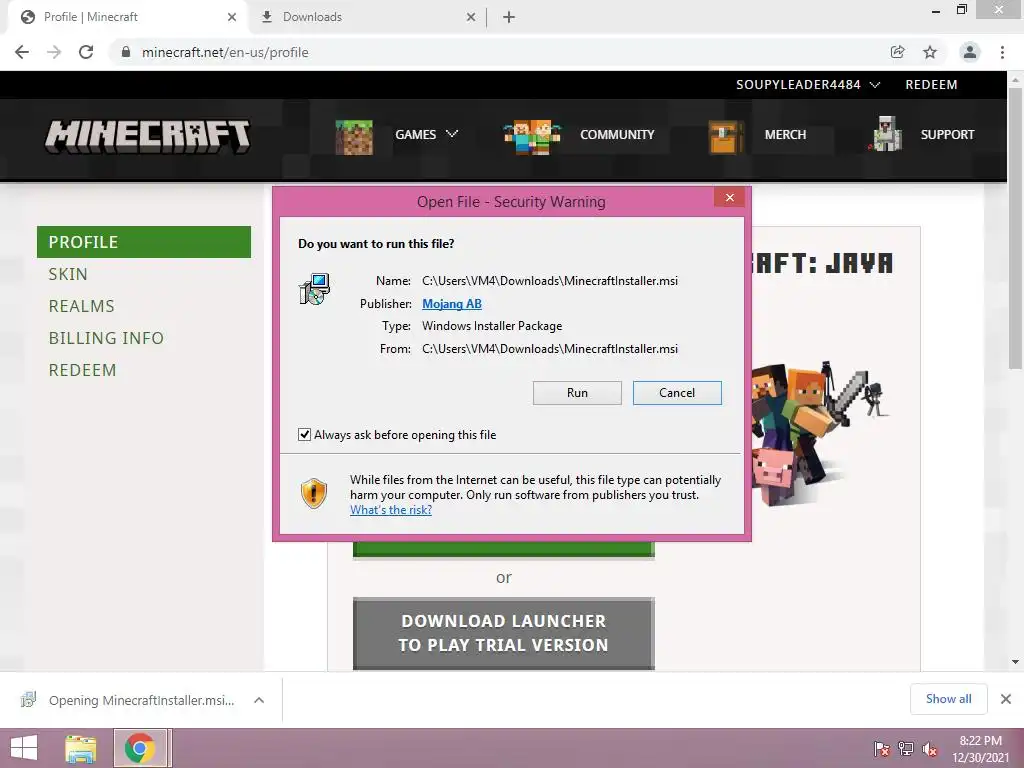Close the downloads bar
Screen dimensions: 1024x768
tap(1006, 699)
